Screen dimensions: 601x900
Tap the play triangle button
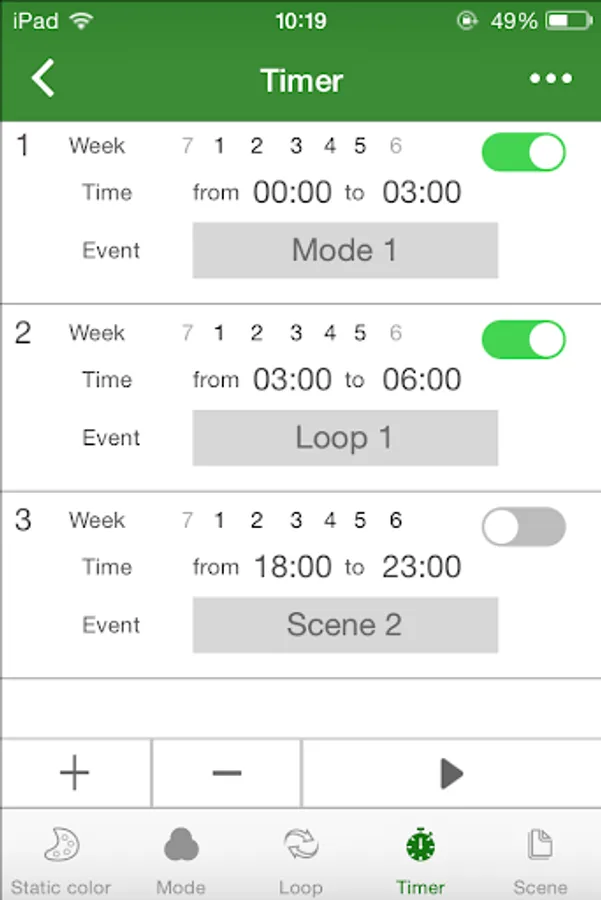point(451,773)
